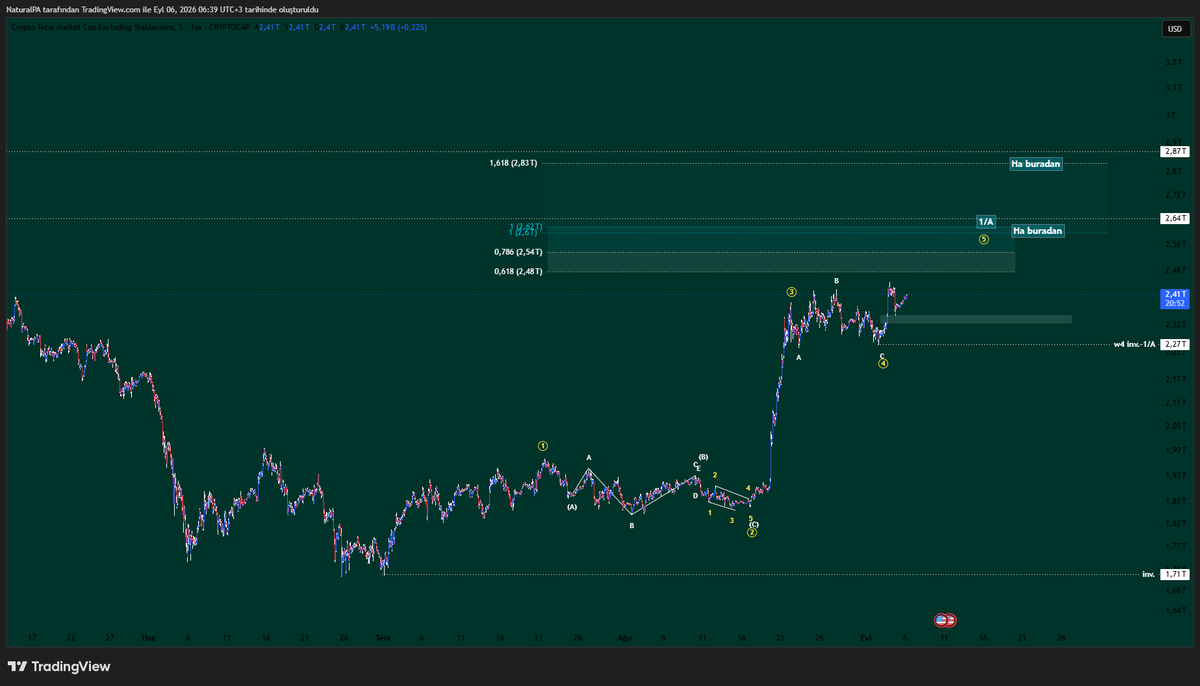Select the 1,618 (2,83T) Fibonacci label
The image size is (1200, 686).
514,163
